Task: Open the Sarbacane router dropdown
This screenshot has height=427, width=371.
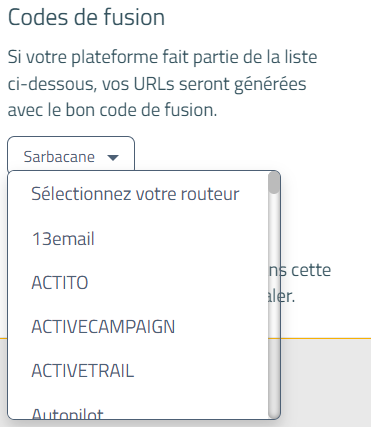Action: tap(71, 156)
